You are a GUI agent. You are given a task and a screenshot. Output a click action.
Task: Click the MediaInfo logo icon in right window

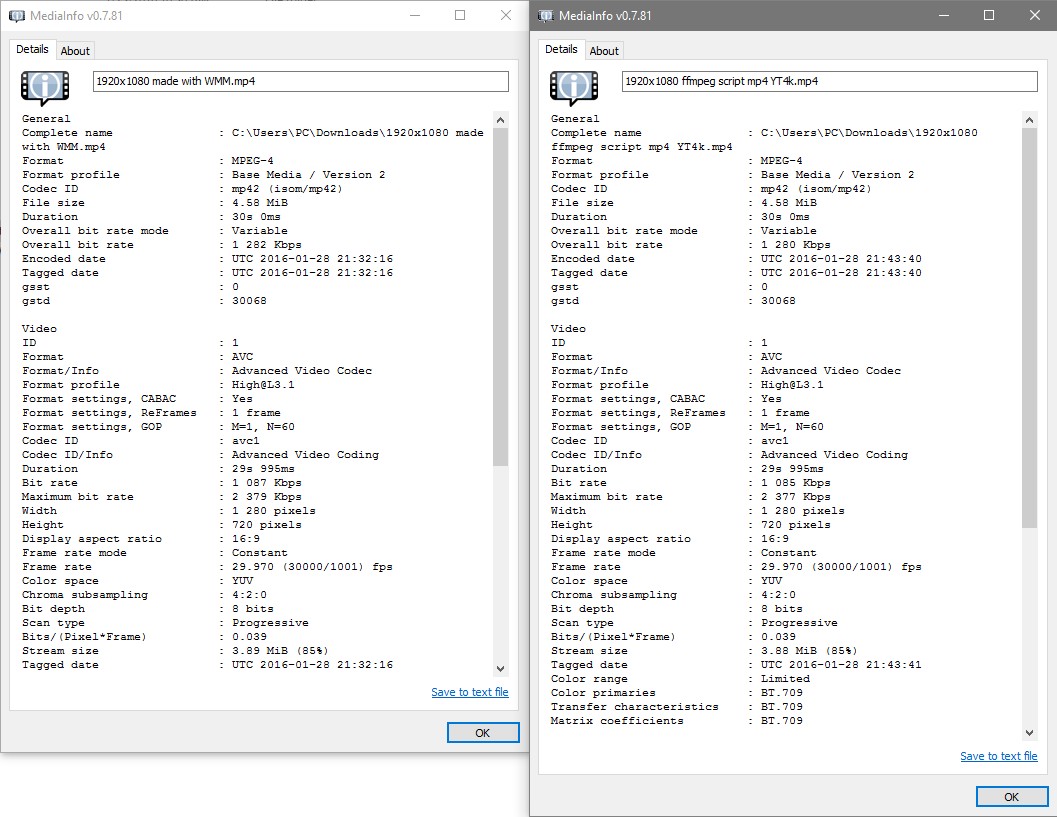[574, 88]
